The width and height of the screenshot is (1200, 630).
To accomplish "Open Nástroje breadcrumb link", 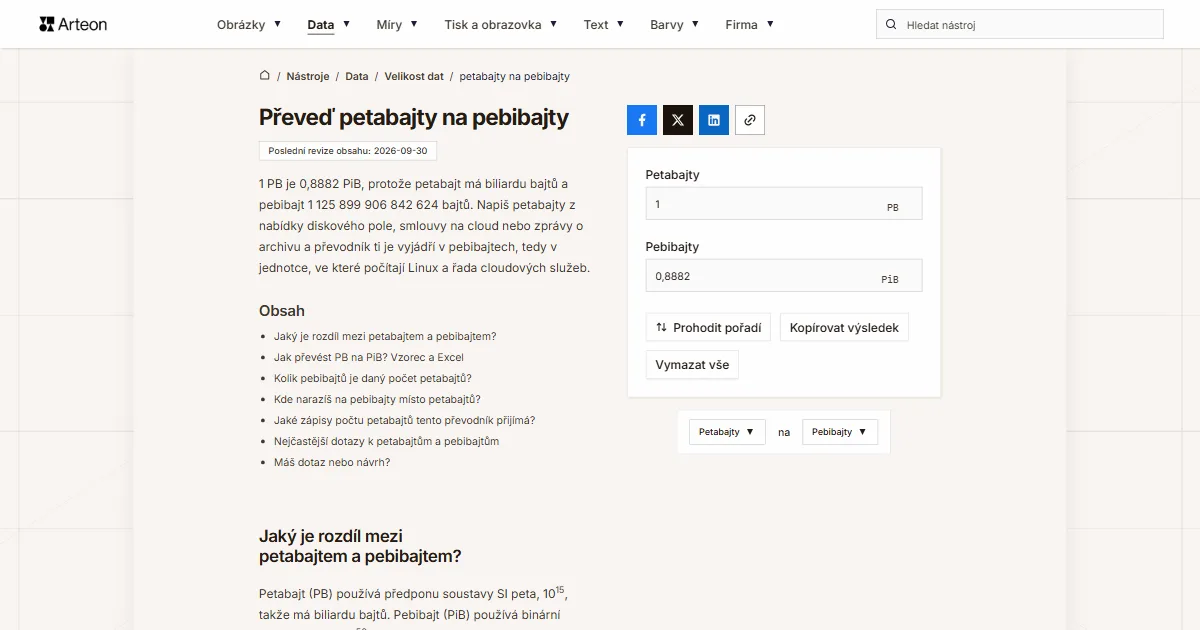I will point(308,76).
